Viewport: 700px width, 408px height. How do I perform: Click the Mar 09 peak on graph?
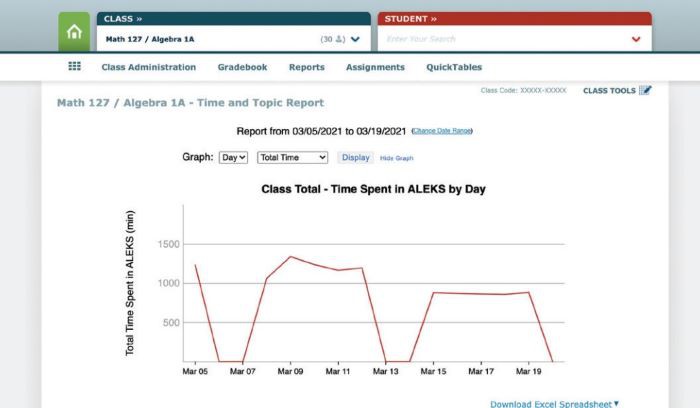290,257
